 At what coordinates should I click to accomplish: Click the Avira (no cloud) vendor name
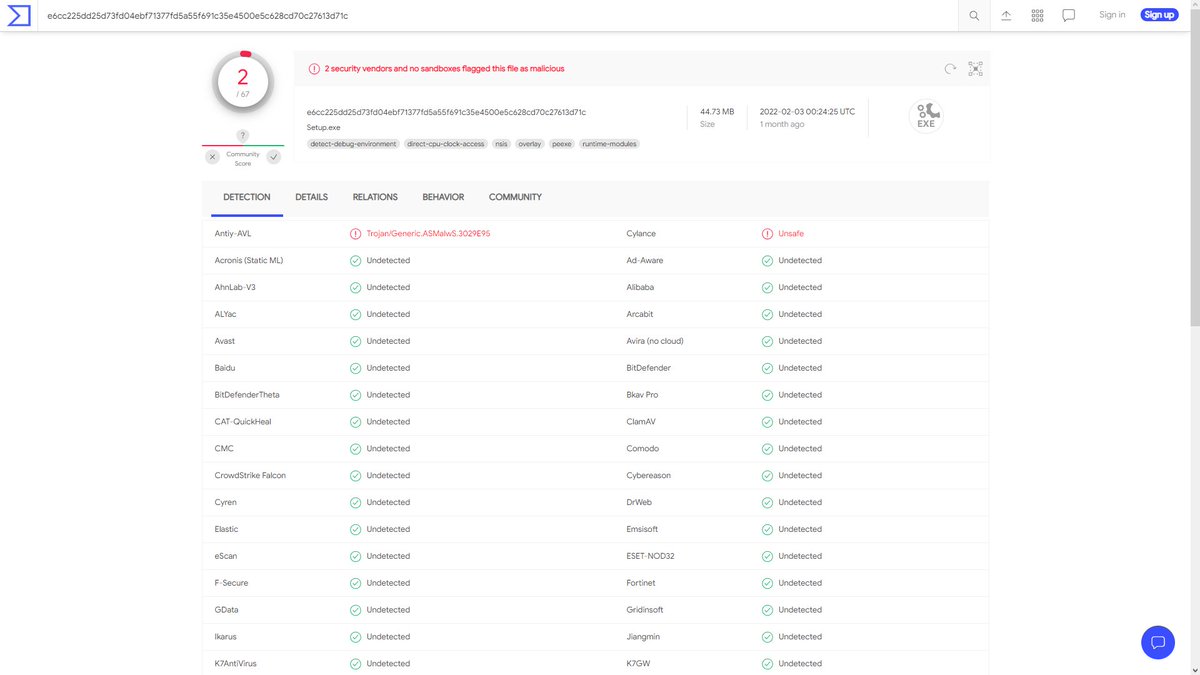point(655,341)
